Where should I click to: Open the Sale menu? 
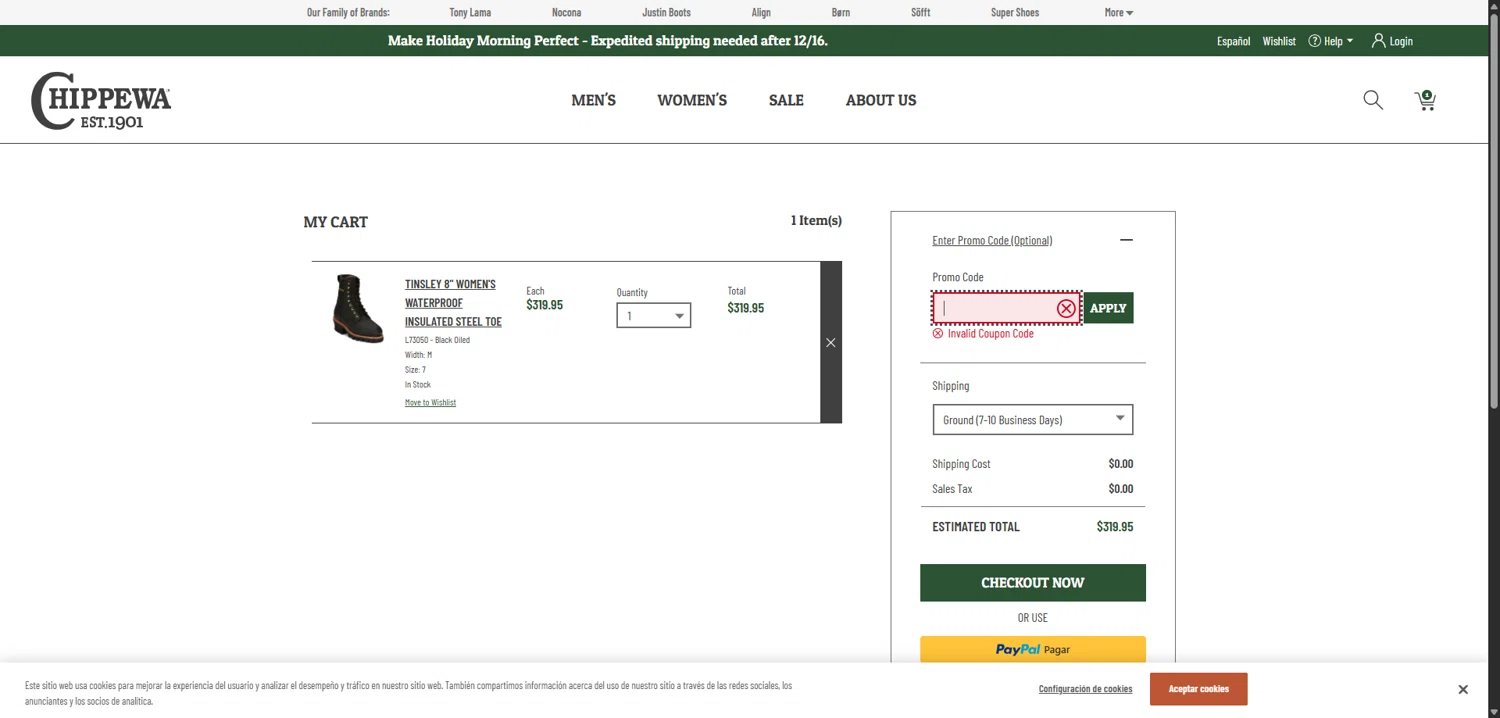[x=786, y=100]
